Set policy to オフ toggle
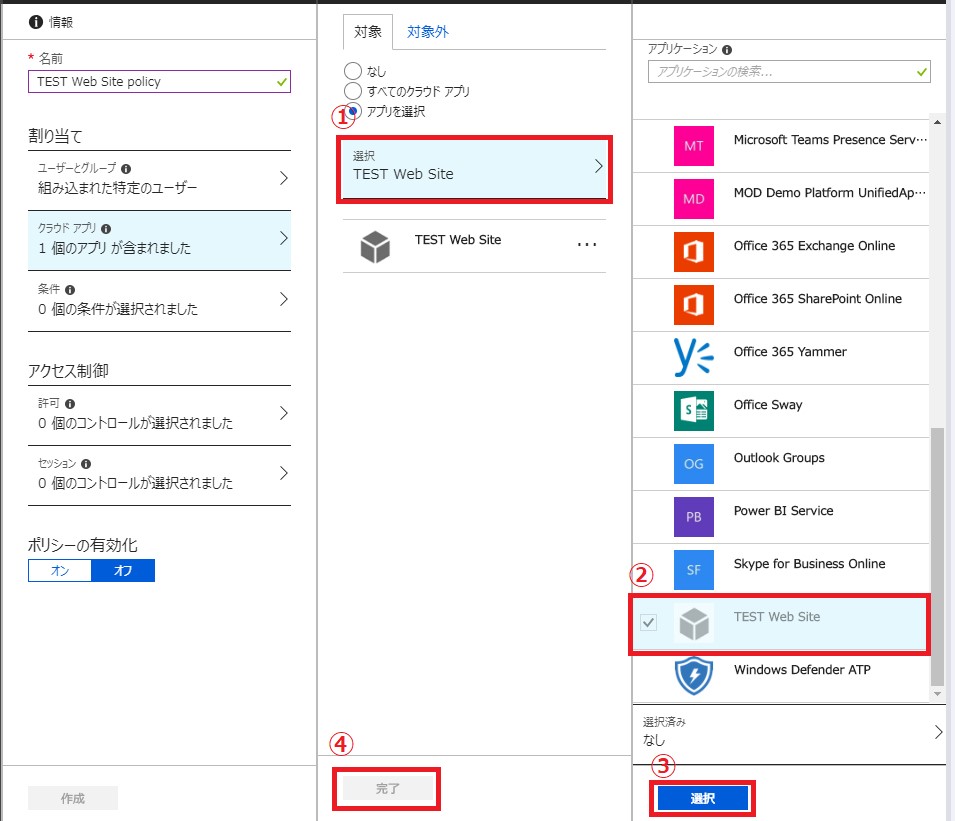The height and width of the screenshot is (821, 955). point(123,571)
